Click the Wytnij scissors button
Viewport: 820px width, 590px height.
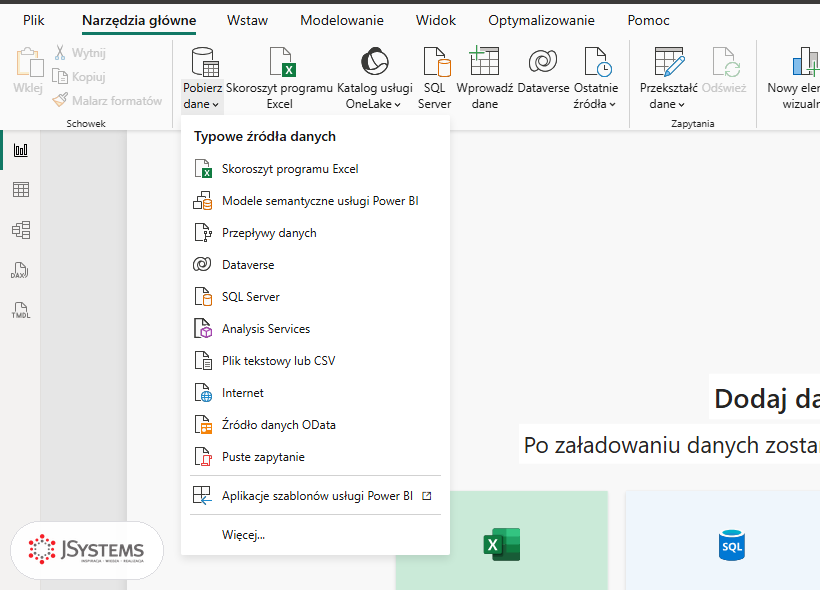pyautogui.click(x=80, y=53)
